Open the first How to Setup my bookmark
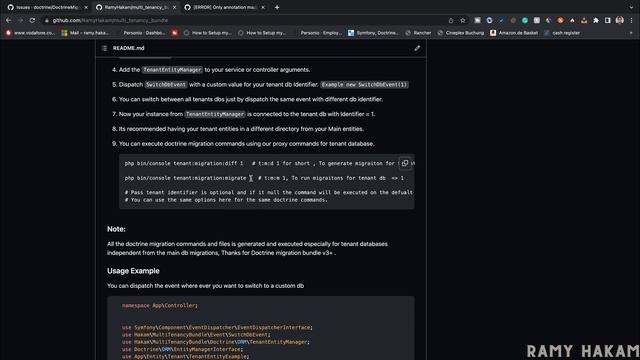 (x=208, y=33)
